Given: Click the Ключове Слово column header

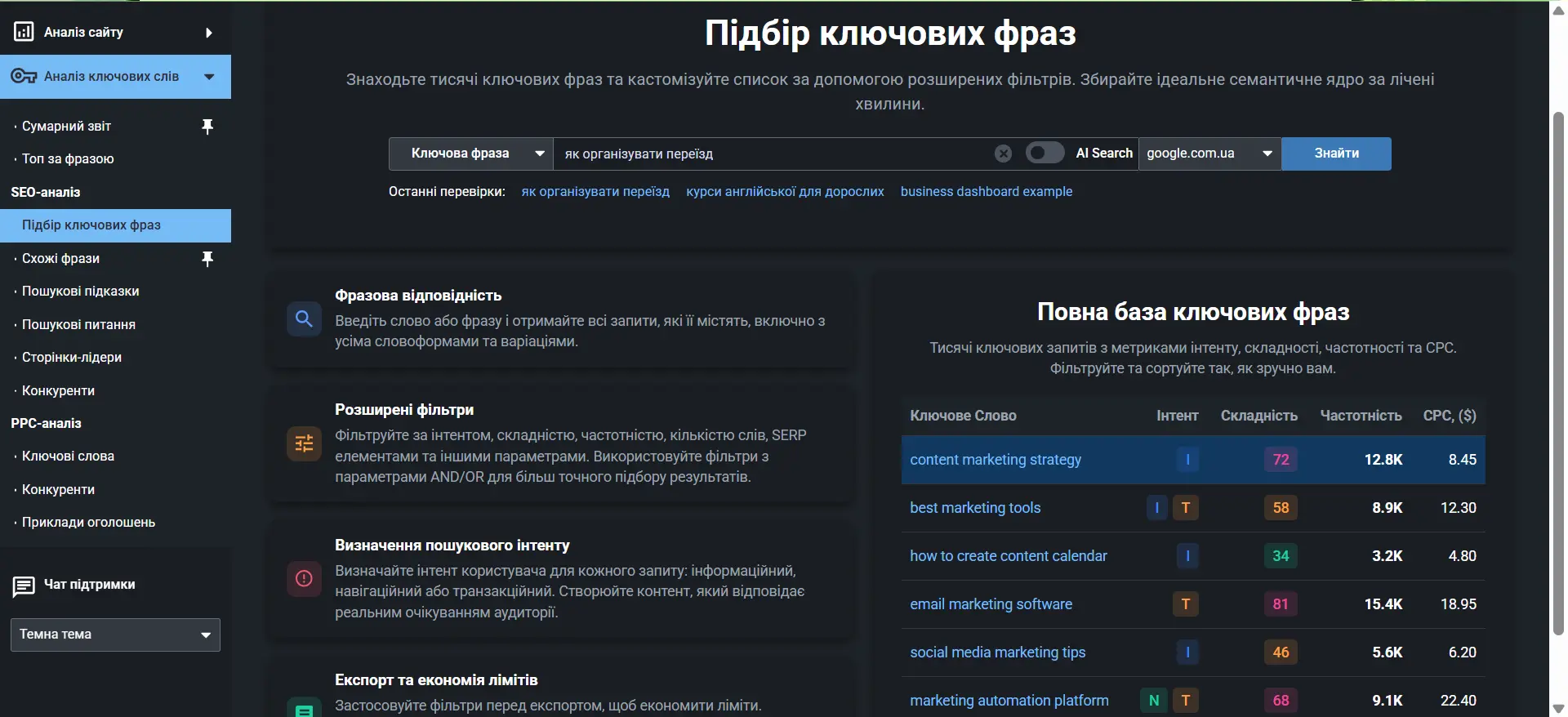Looking at the screenshot, I should [963, 416].
